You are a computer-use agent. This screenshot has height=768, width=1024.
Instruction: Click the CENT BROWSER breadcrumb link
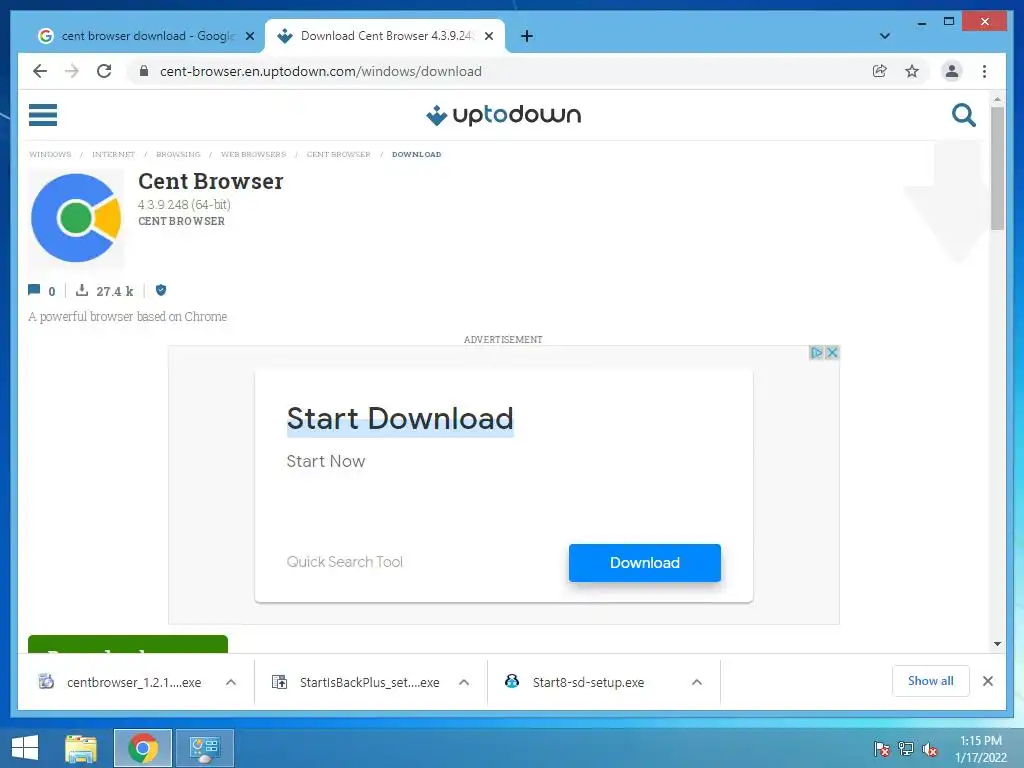tap(338, 155)
